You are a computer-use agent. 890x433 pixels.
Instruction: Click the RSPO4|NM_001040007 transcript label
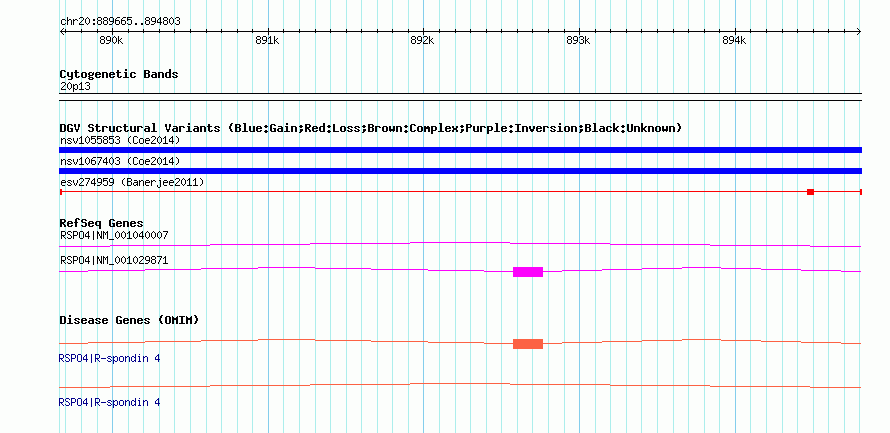point(114,235)
